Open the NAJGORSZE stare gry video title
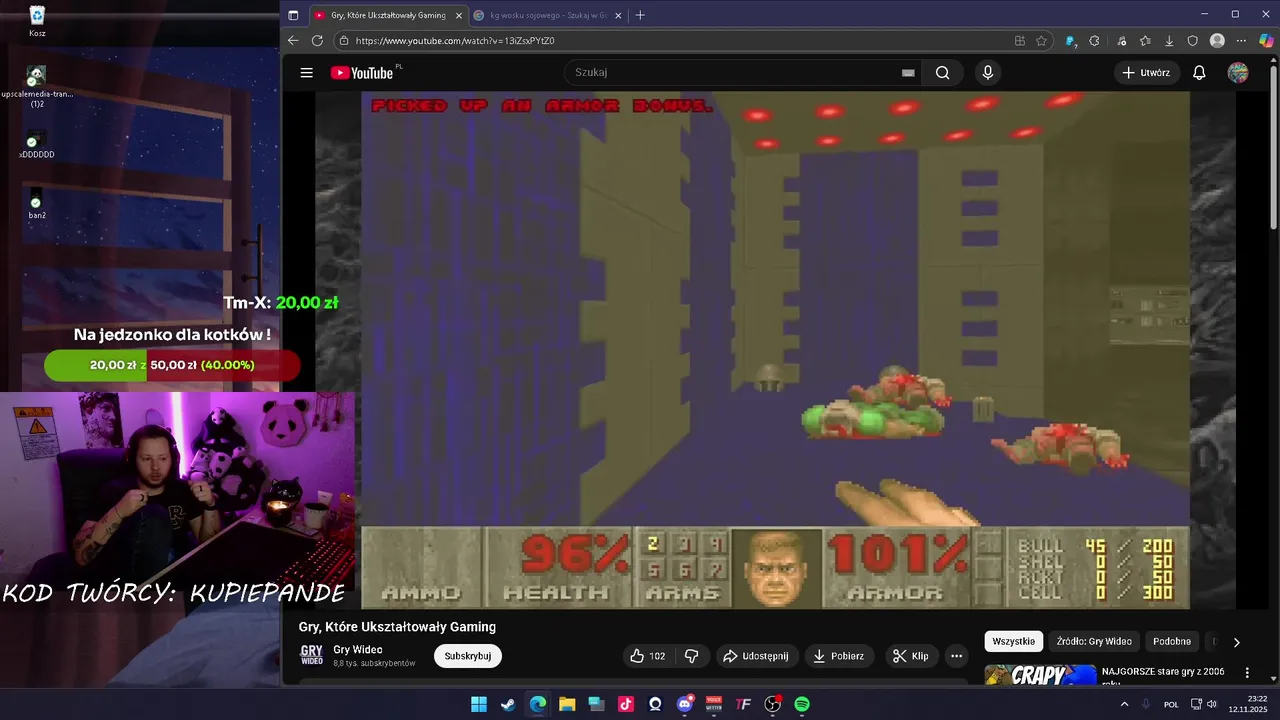Image resolution: width=1280 pixels, height=720 pixels. coord(1163,676)
